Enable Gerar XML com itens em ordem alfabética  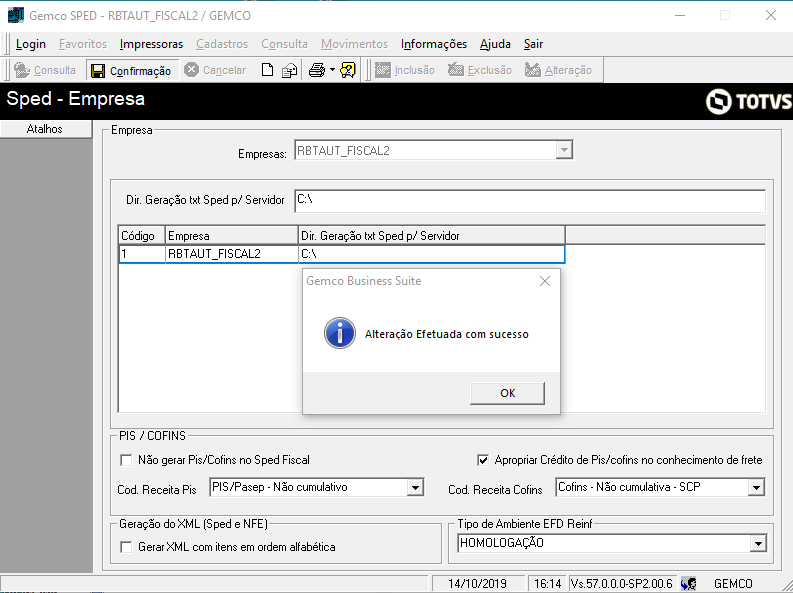point(126,547)
